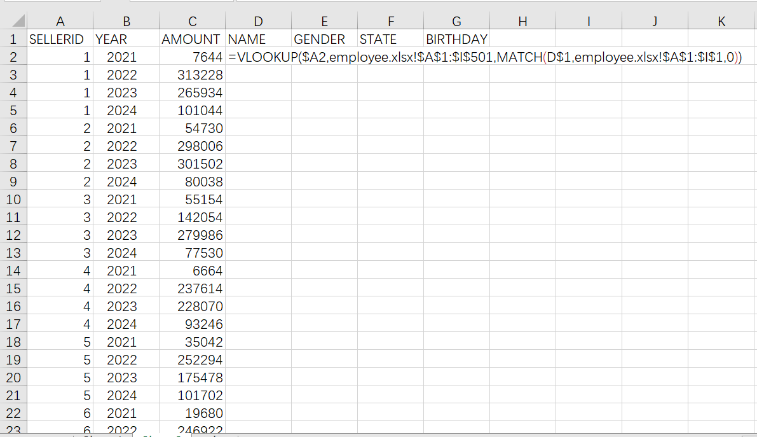Click the AMOUNT header cell
Screen dimensions: 757x437
coord(192,39)
